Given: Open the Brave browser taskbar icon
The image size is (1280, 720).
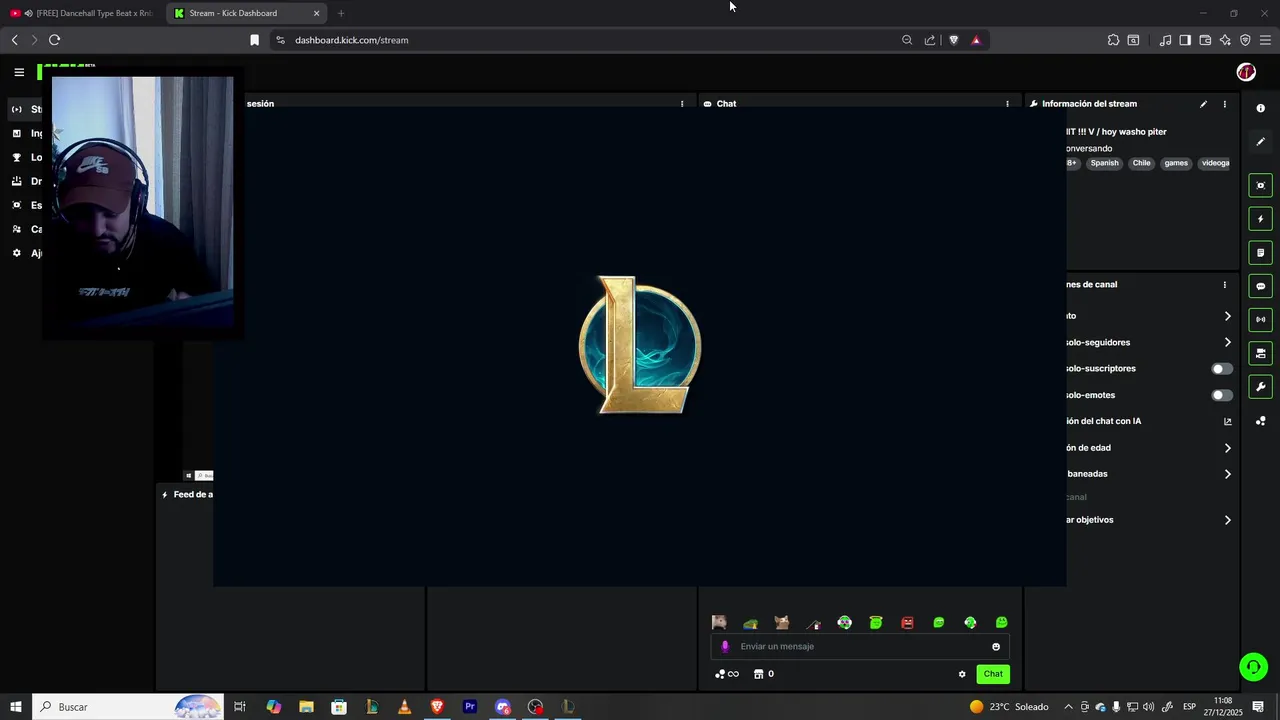Looking at the screenshot, I should click(x=437, y=707).
